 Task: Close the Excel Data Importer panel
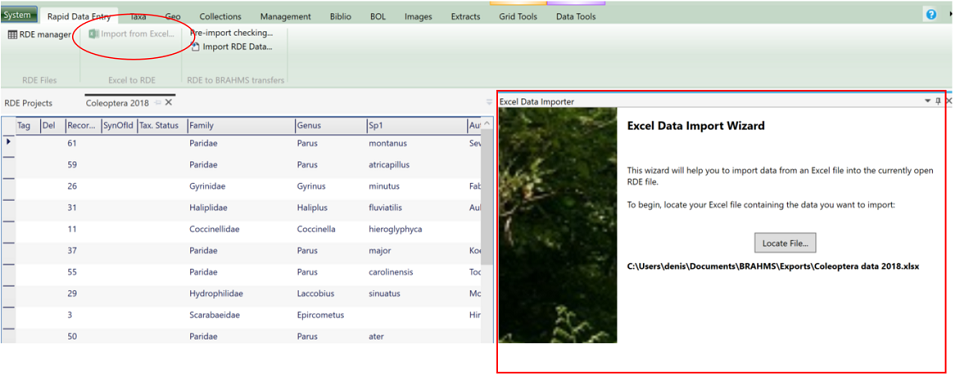[x=949, y=101]
